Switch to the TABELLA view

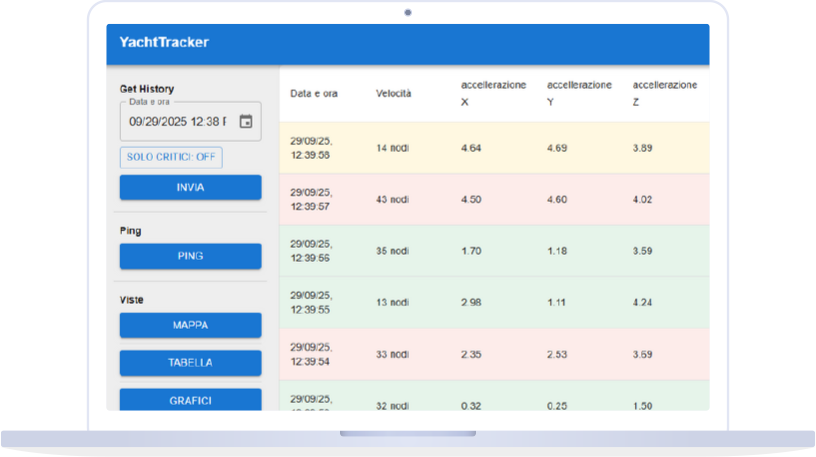190,362
